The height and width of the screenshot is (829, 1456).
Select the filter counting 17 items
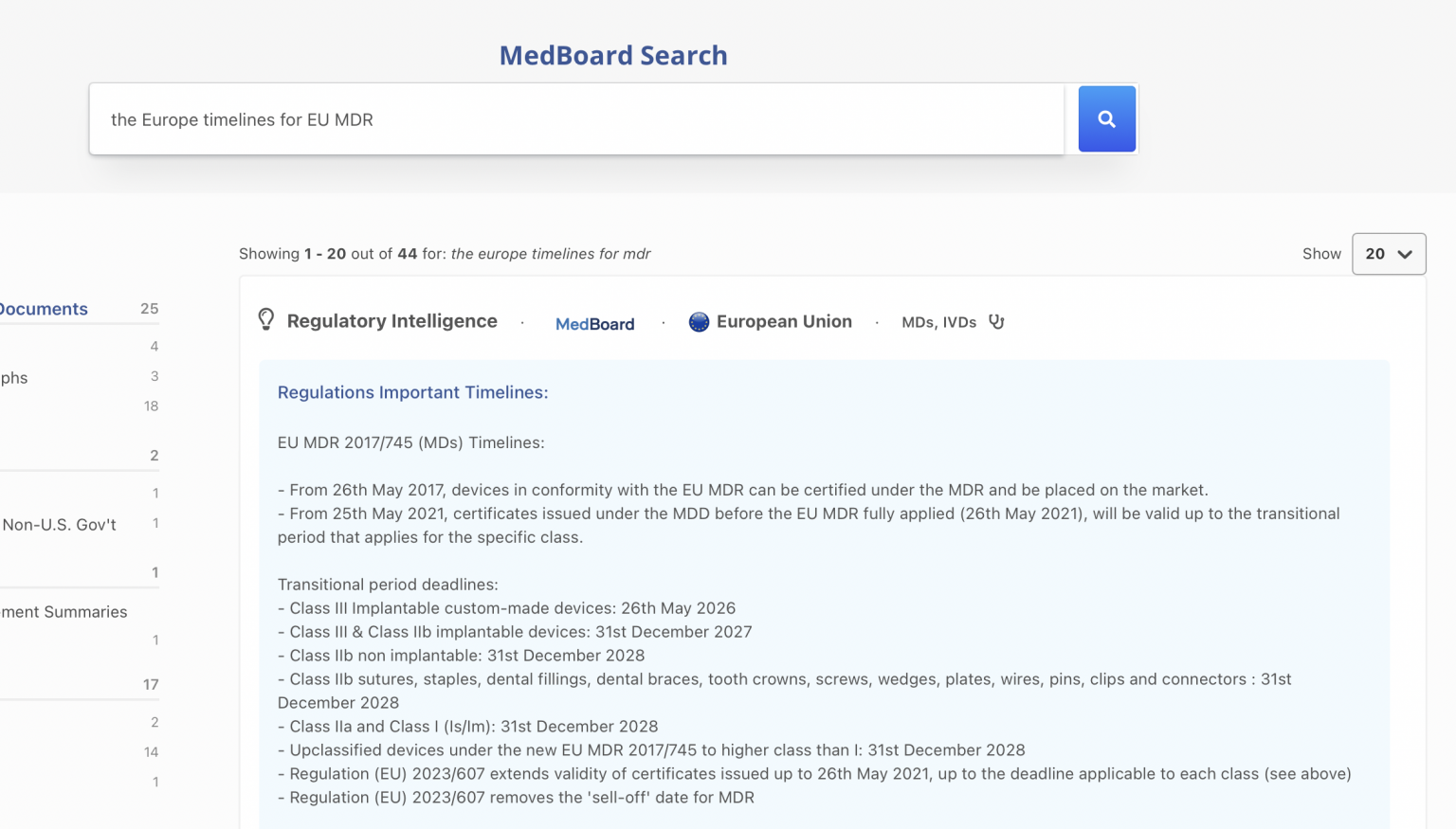[76, 683]
